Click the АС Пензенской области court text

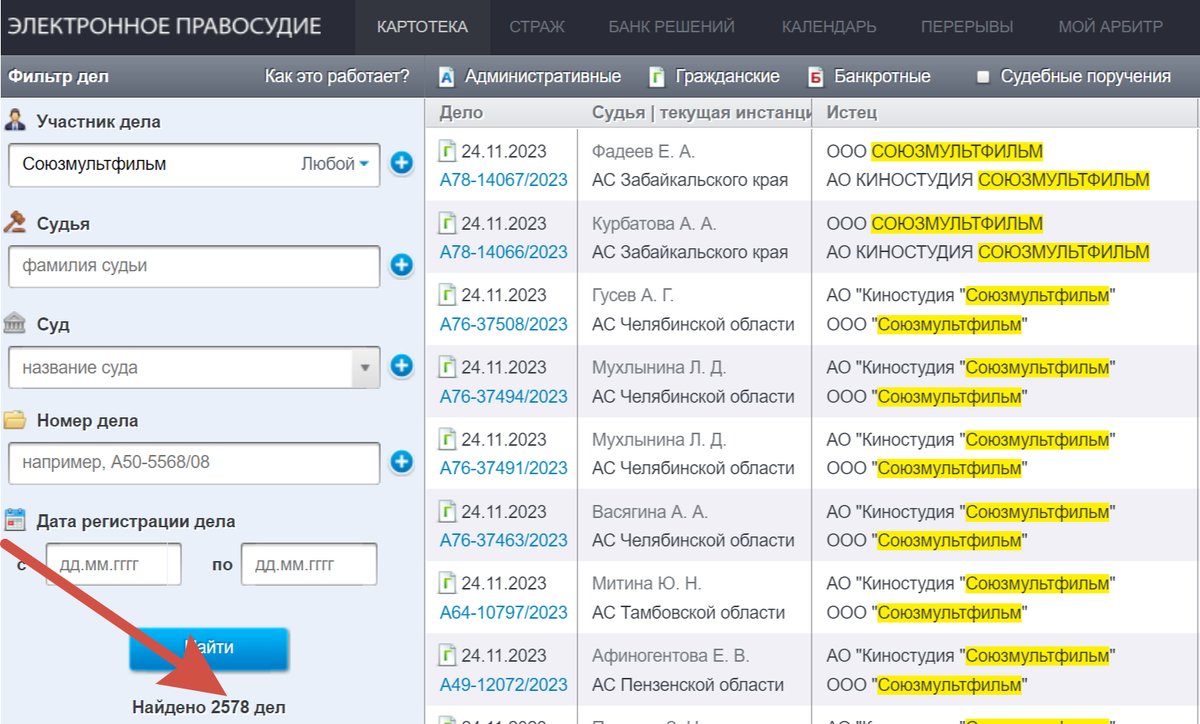pos(688,684)
